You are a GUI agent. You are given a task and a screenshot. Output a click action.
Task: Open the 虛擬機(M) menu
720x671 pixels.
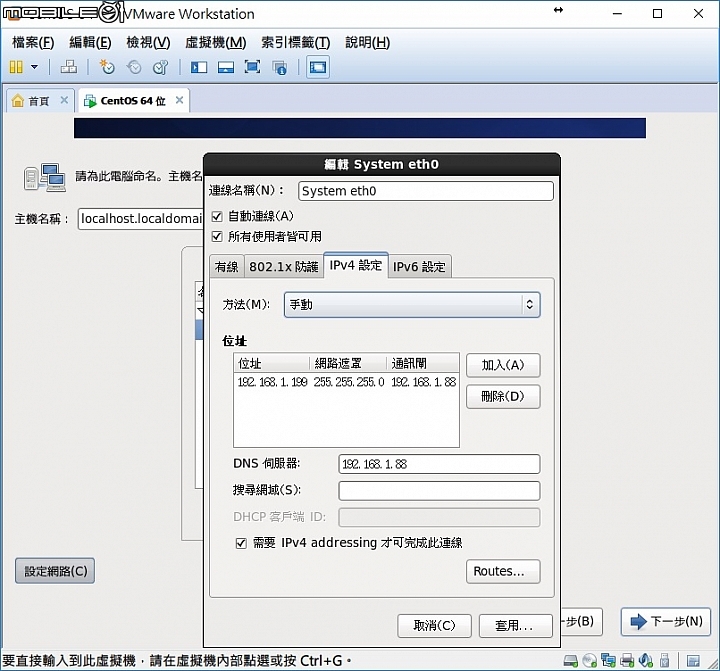click(216, 43)
